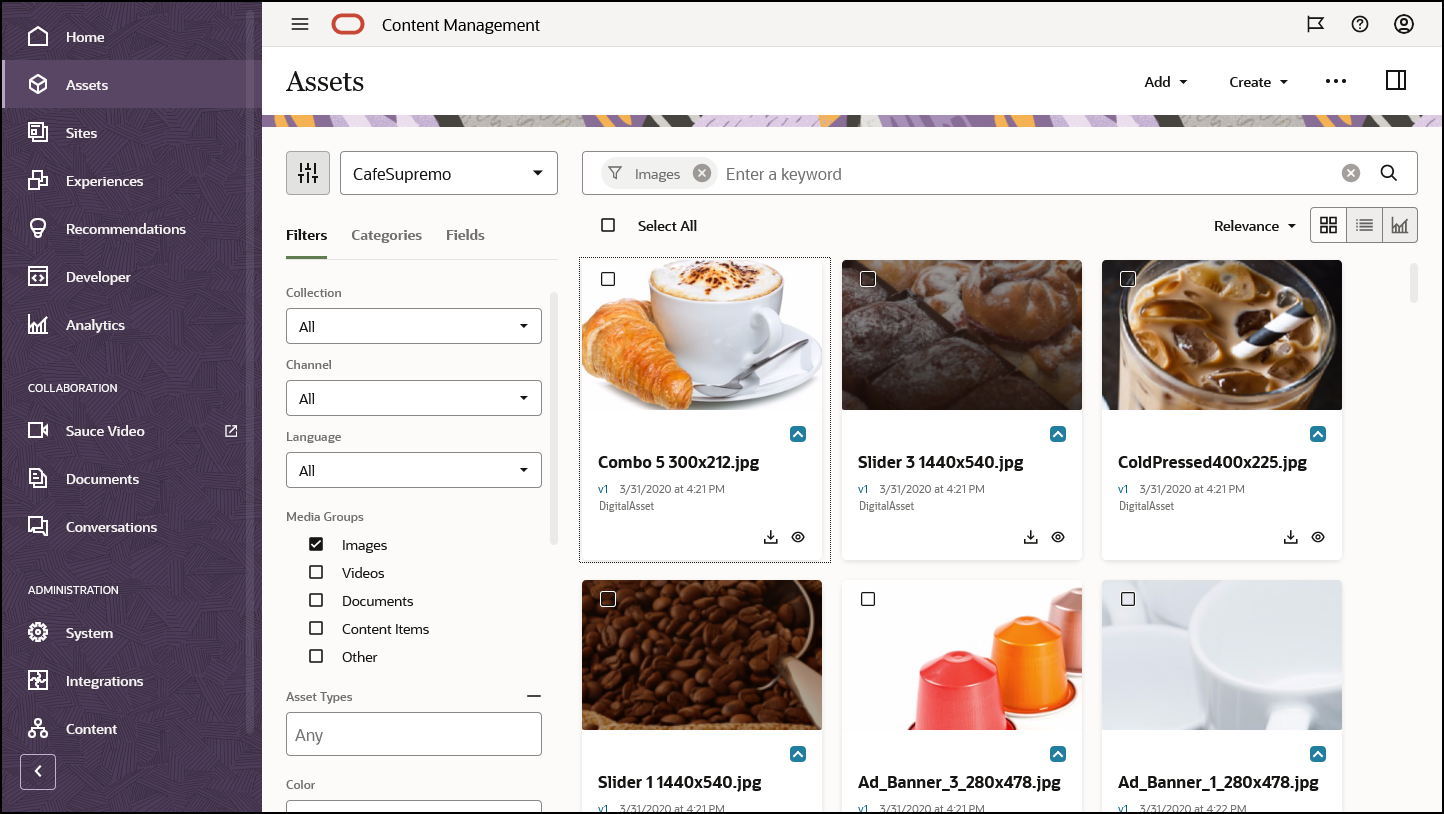Expand Slider 3 1440x540.jpg card details chevron

[1058, 434]
